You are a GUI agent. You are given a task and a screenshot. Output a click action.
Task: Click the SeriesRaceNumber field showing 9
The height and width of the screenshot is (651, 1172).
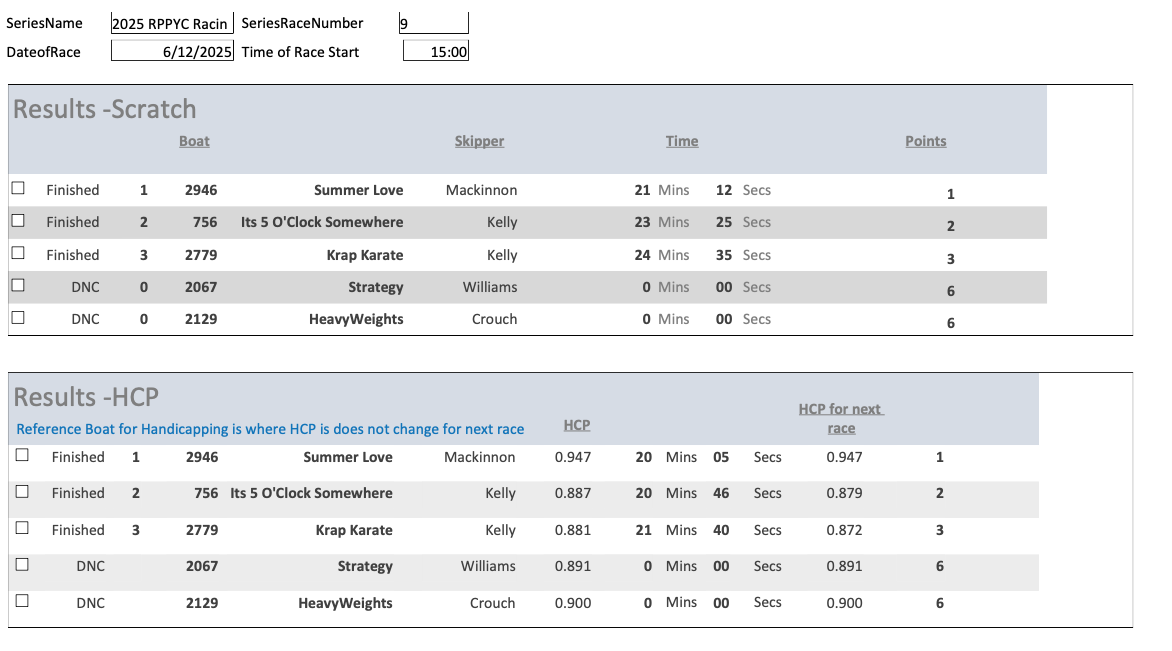click(432, 23)
